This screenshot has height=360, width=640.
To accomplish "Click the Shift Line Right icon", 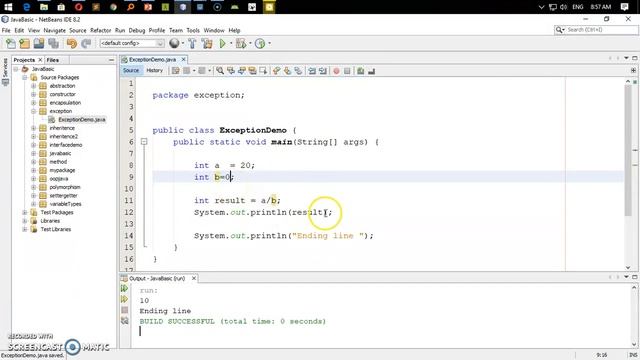I will tap(323, 71).
